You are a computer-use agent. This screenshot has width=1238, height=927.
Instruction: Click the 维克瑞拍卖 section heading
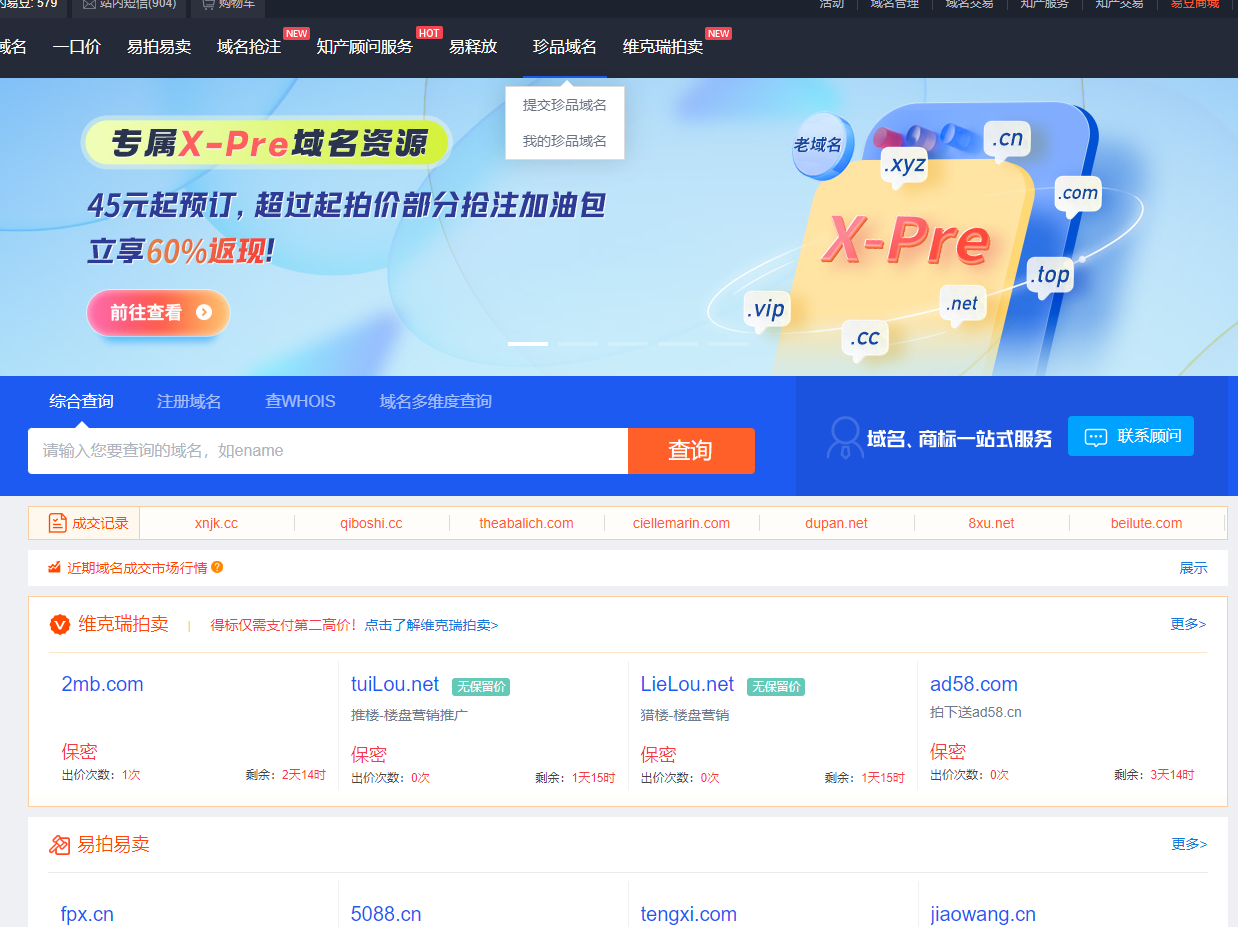[123, 624]
